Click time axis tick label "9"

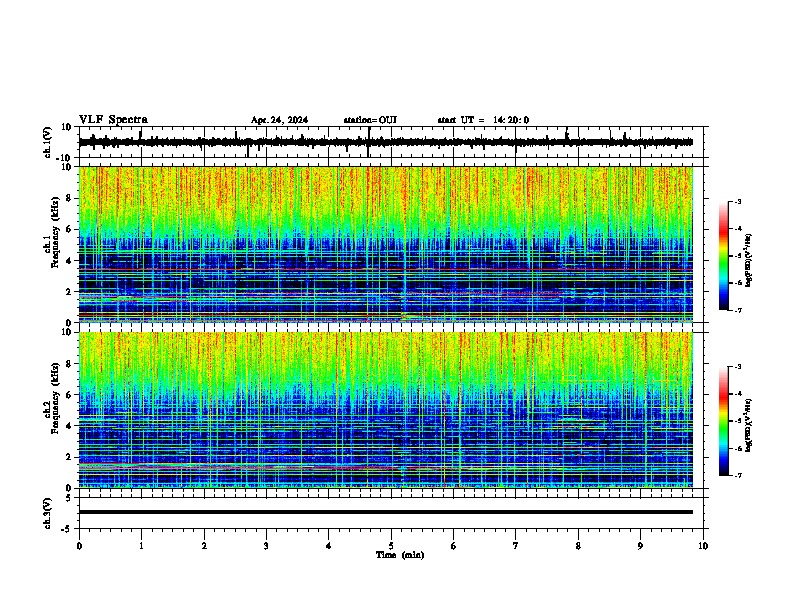640,545
